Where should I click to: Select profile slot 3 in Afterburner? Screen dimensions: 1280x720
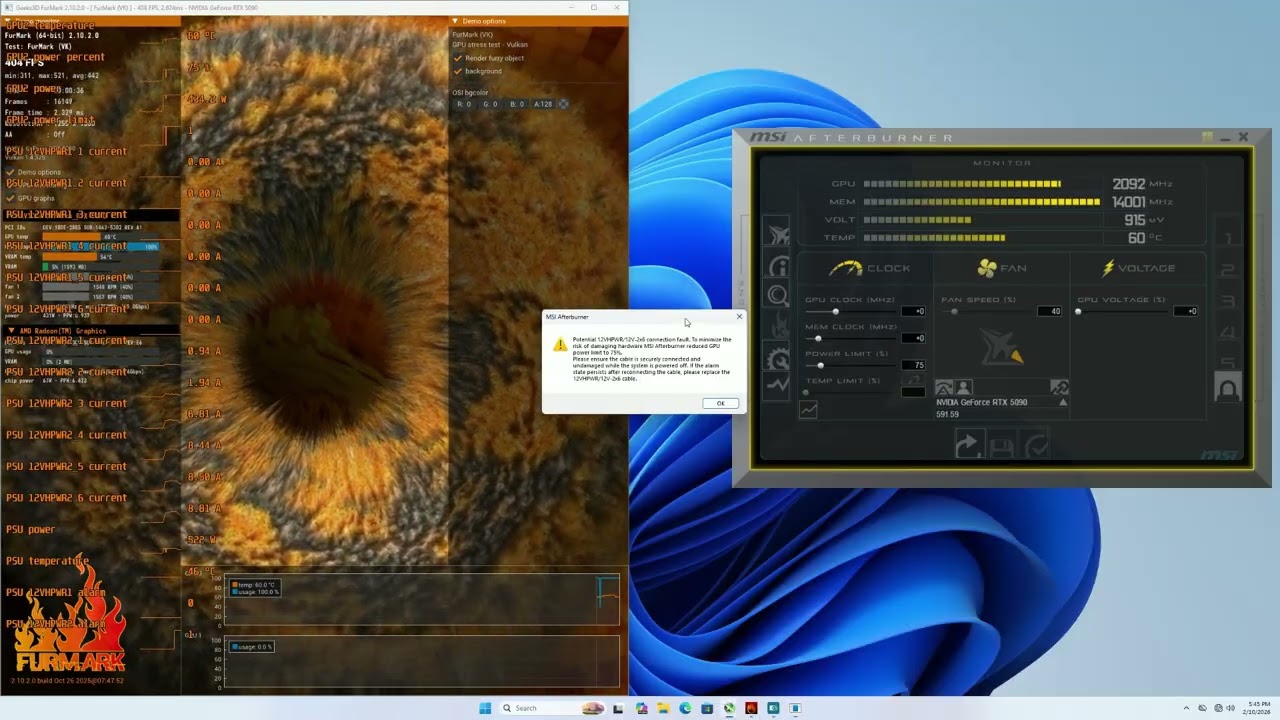1227,301
